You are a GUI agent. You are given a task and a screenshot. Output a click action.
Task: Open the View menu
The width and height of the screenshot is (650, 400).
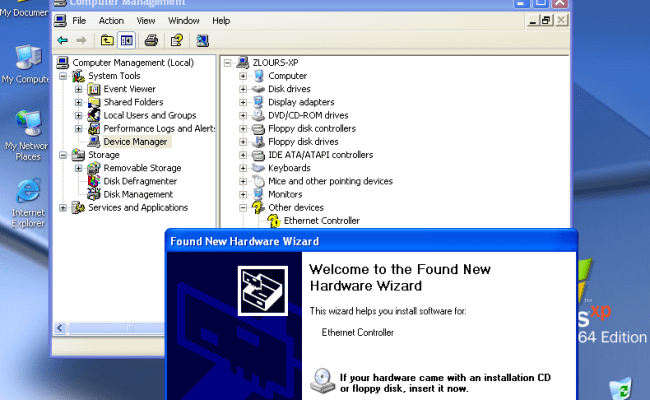pyautogui.click(x=146, y=21)
